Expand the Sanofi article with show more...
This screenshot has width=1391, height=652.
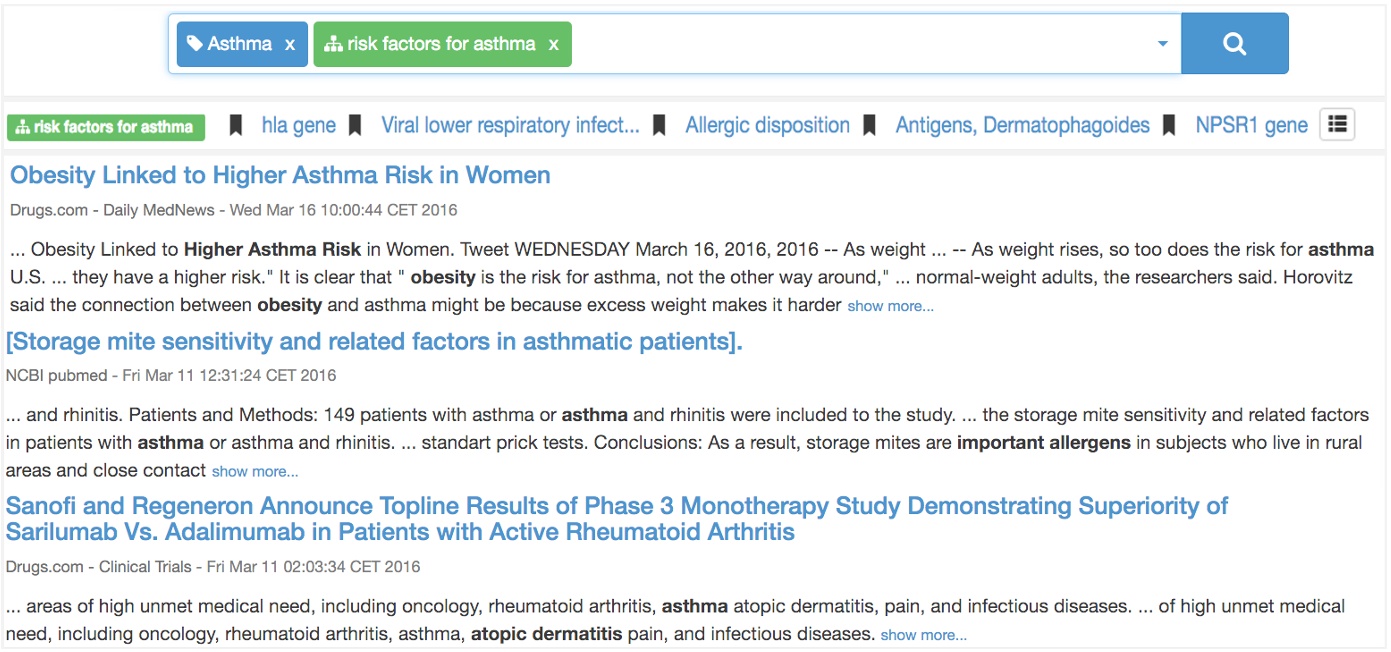(x=923, y=634)
